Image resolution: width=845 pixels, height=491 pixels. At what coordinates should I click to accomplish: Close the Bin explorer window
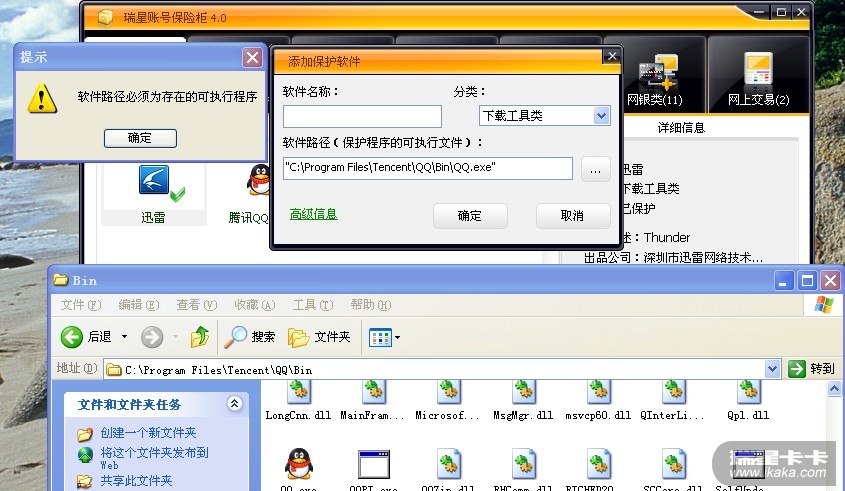830,281
